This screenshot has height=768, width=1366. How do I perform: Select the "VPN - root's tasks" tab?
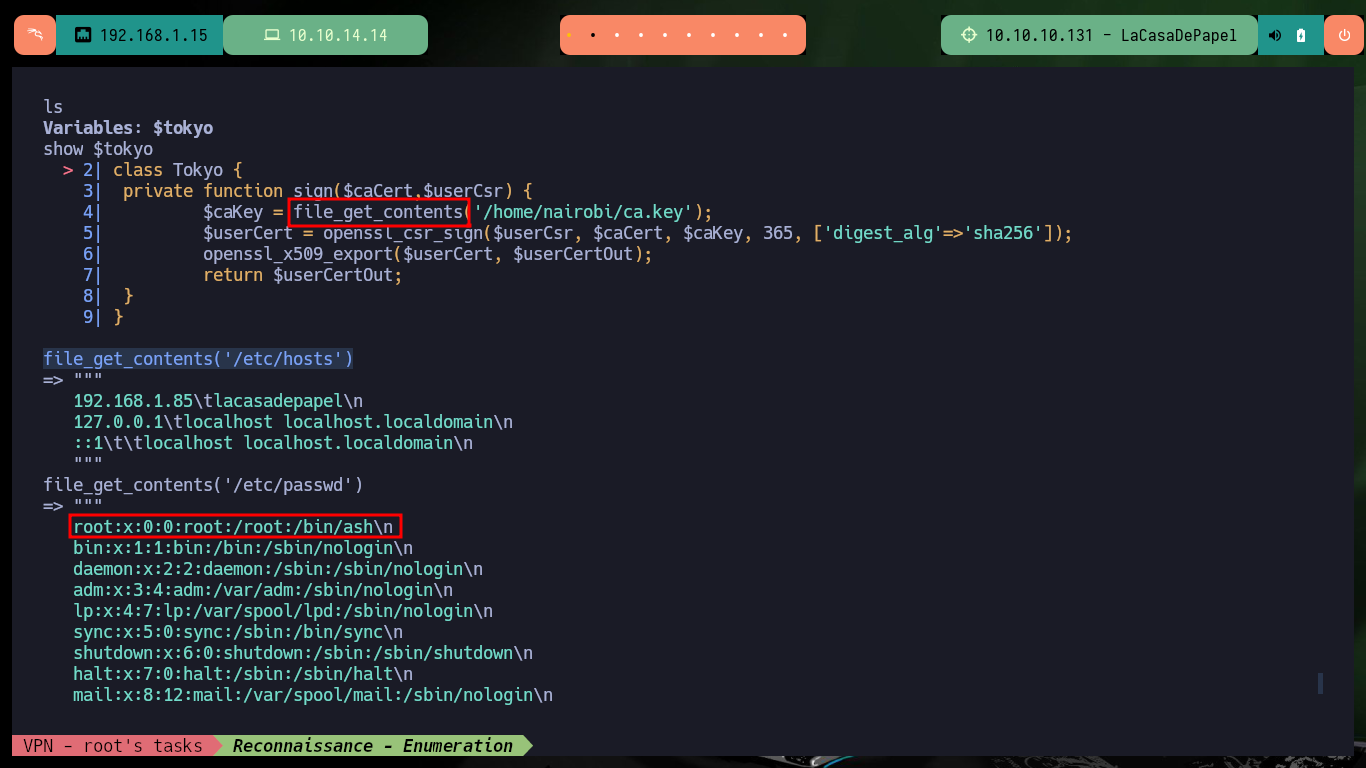(112, 746)
